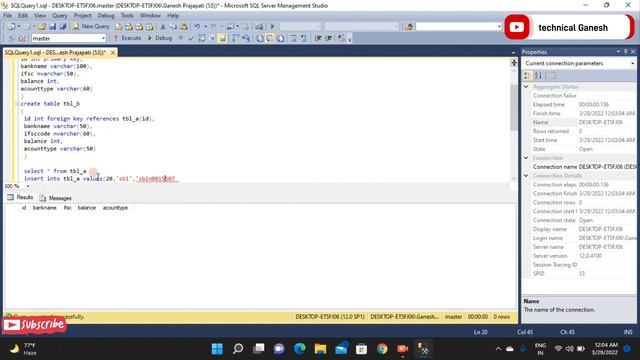Open the master database dropdown
The image size is (640, 360).
[103, 38]
